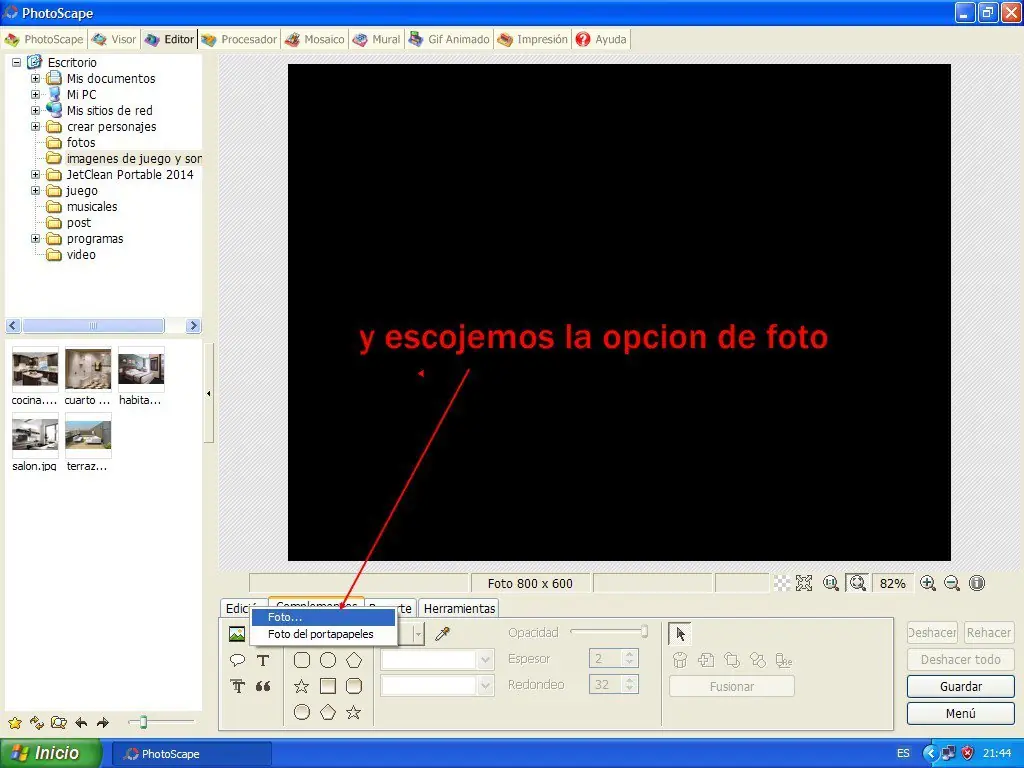This screenshot has height=768, width=1024.
Task: Click the Guardar button
Action: (x=961, y=686)
